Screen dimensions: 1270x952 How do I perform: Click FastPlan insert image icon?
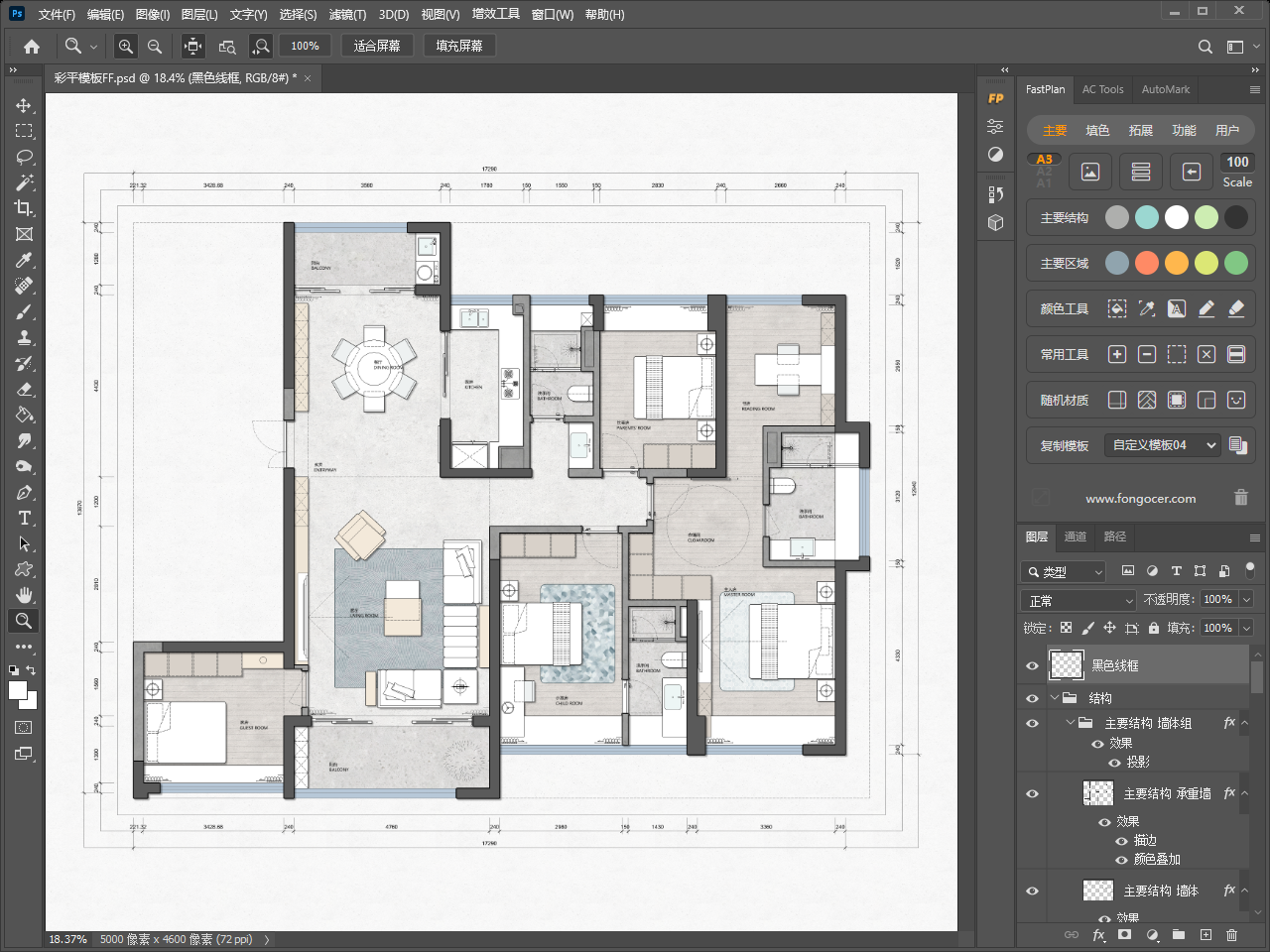1090,172
